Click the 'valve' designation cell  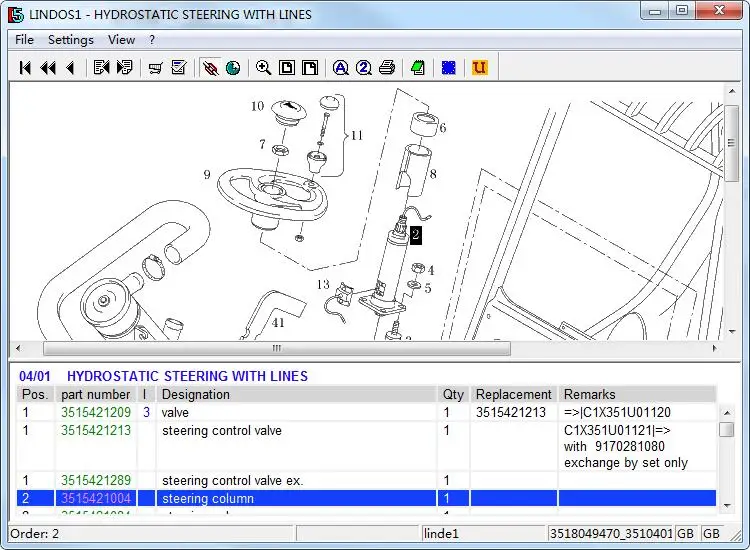297,412
